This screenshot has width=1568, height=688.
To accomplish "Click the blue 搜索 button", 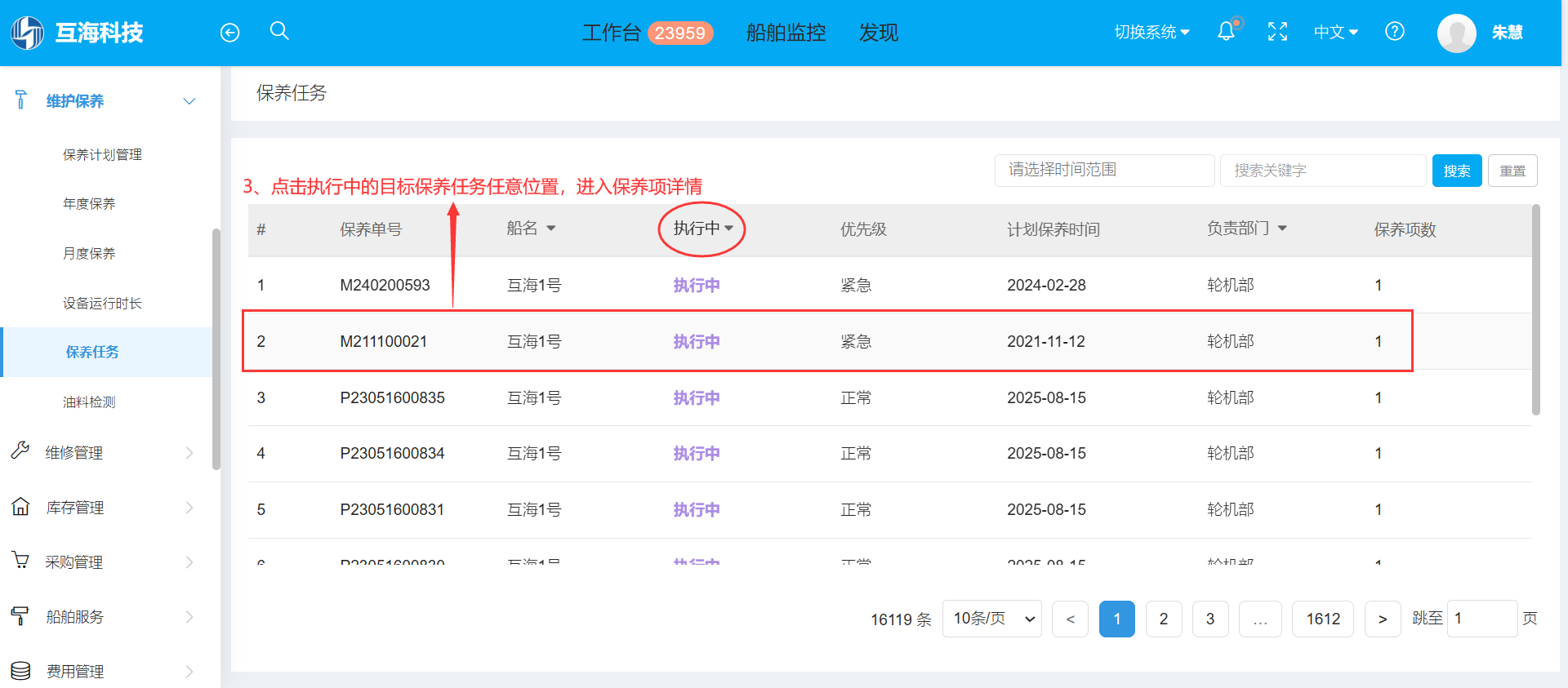I will (x=1457, y=171).
